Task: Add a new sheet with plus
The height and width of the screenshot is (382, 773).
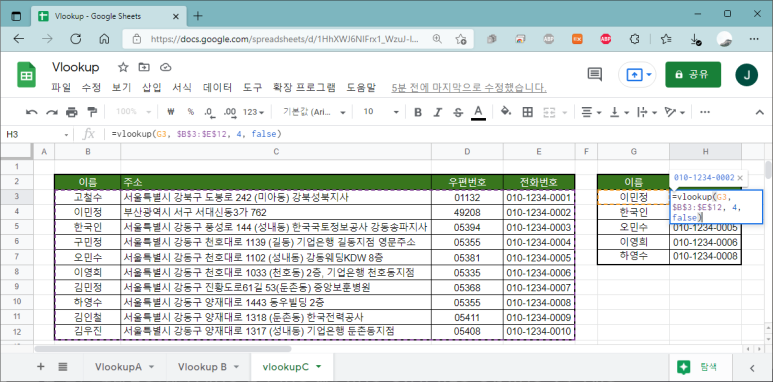Action: pos(41,366)
